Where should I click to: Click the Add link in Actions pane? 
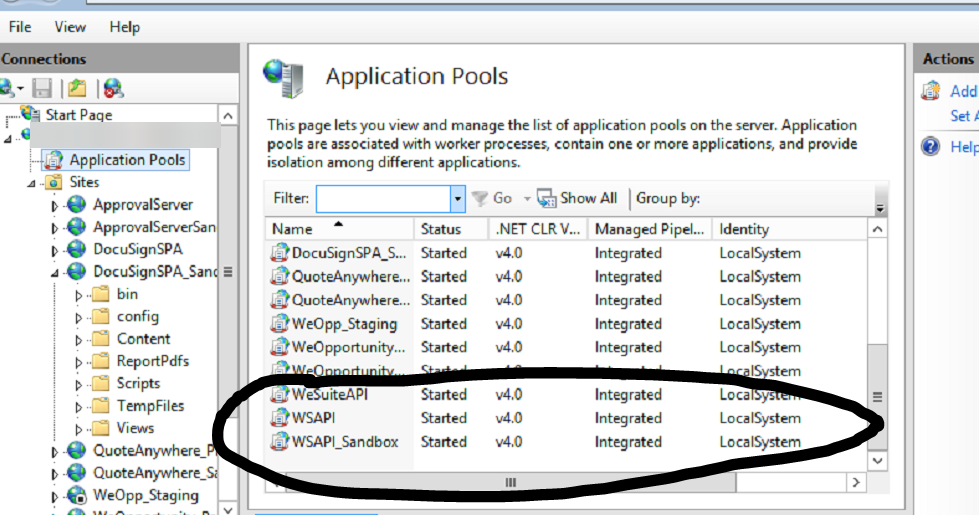coord(964,91)
